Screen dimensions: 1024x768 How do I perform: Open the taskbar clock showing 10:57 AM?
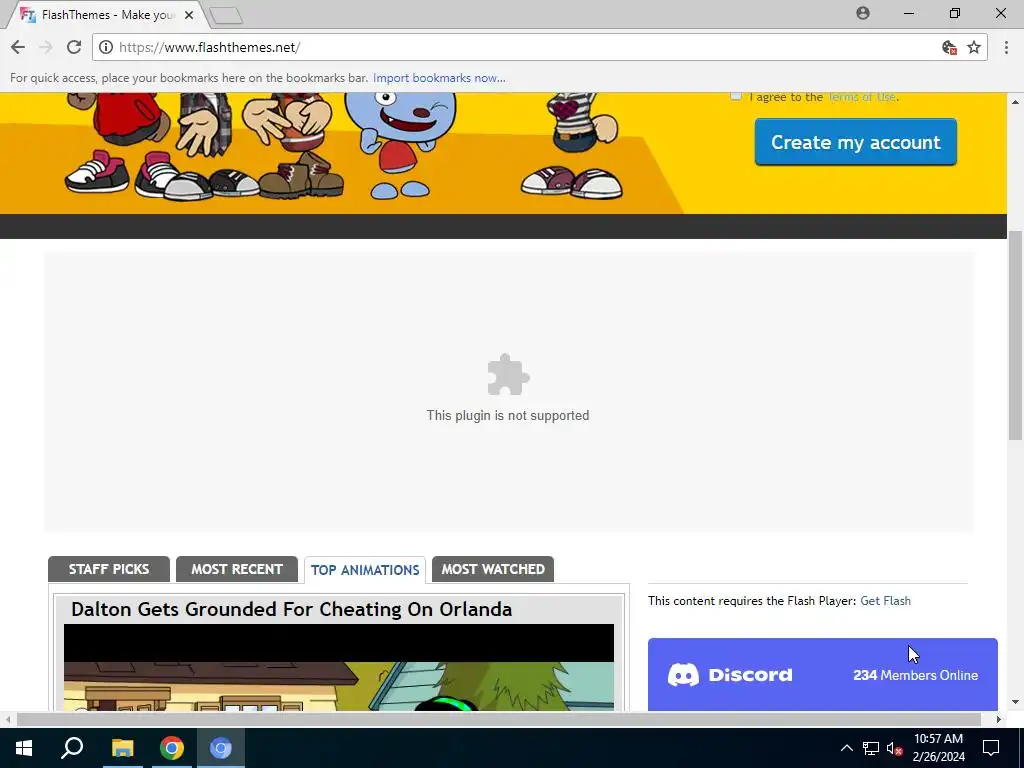click(938, 748)
